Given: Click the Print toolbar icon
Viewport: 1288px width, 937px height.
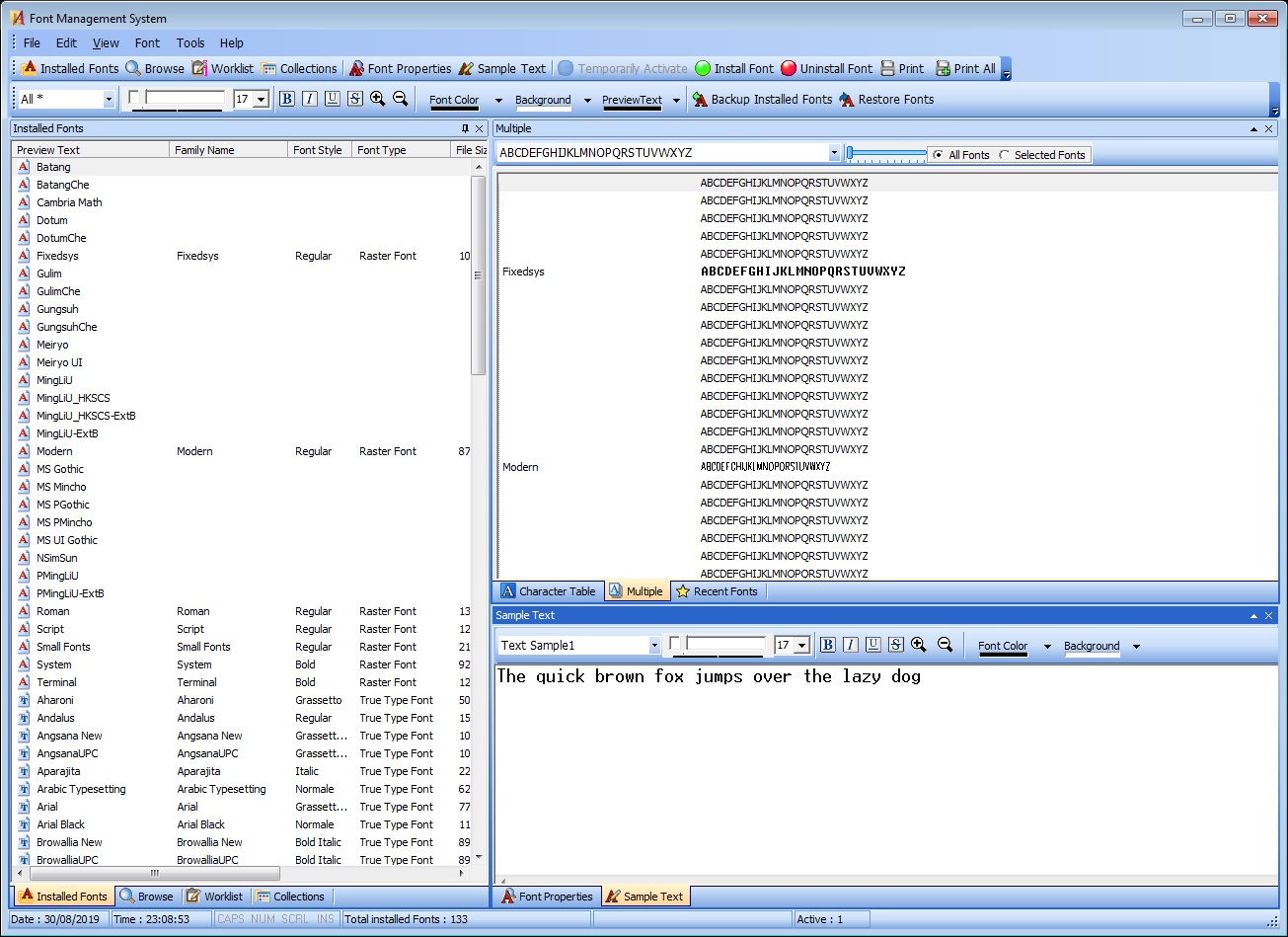Looking at the screenshot, I should tap(888, 68).
